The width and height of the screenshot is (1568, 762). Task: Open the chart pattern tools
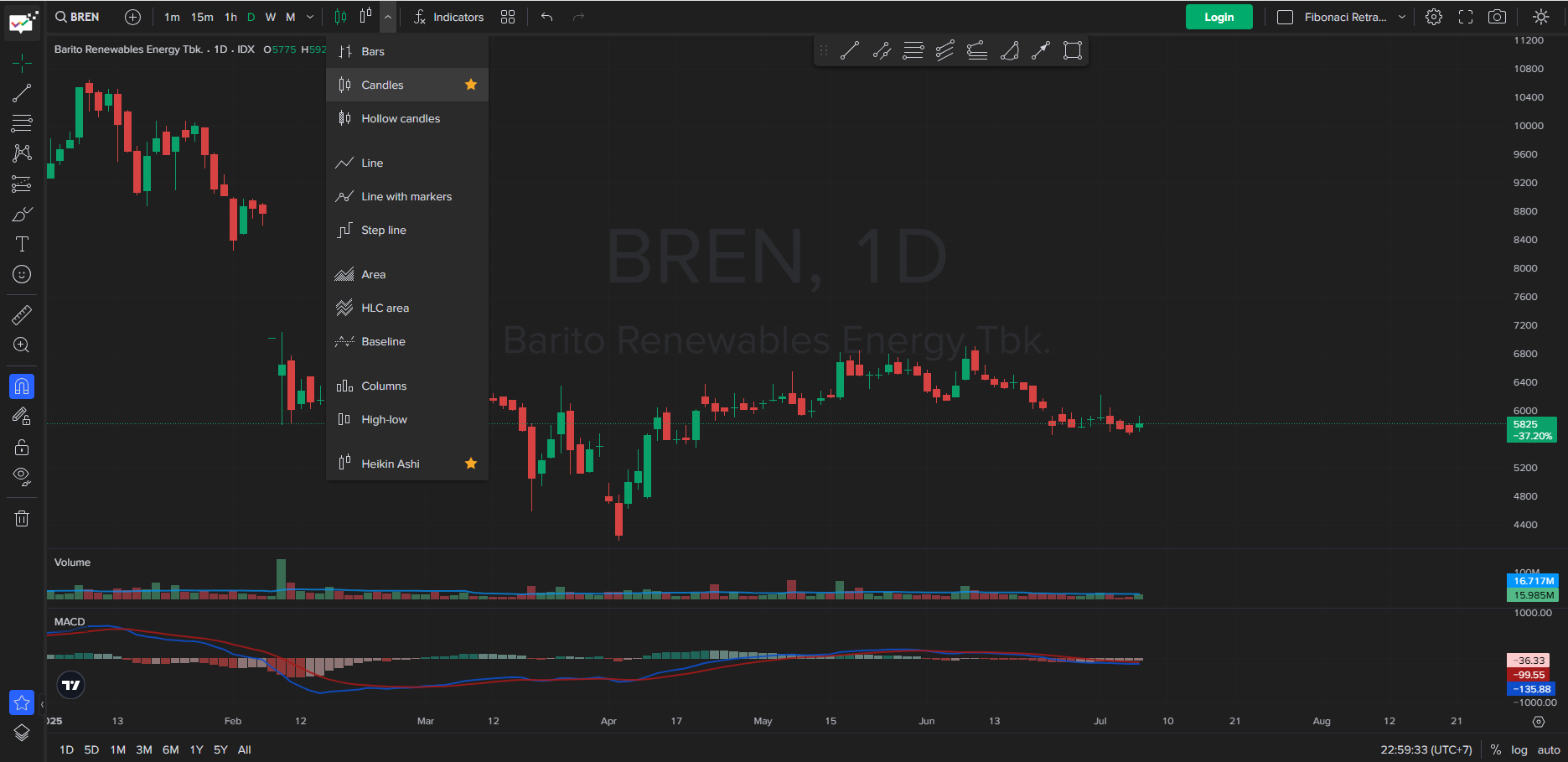[22, 153]
